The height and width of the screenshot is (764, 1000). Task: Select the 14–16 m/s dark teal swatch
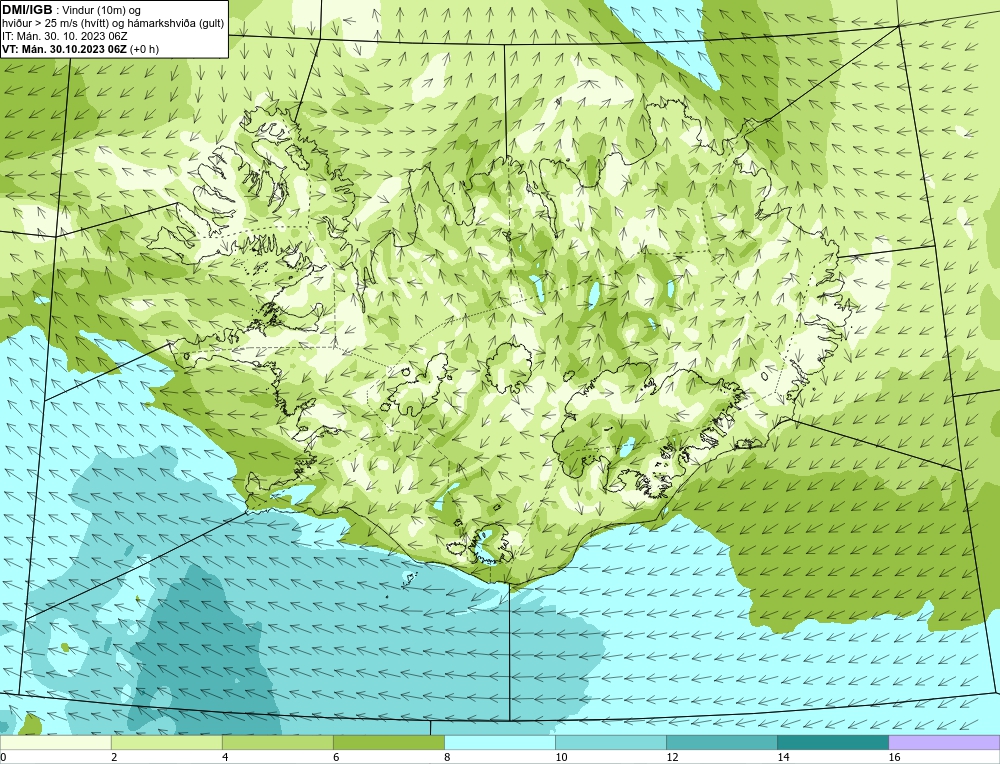pos(832,742)
